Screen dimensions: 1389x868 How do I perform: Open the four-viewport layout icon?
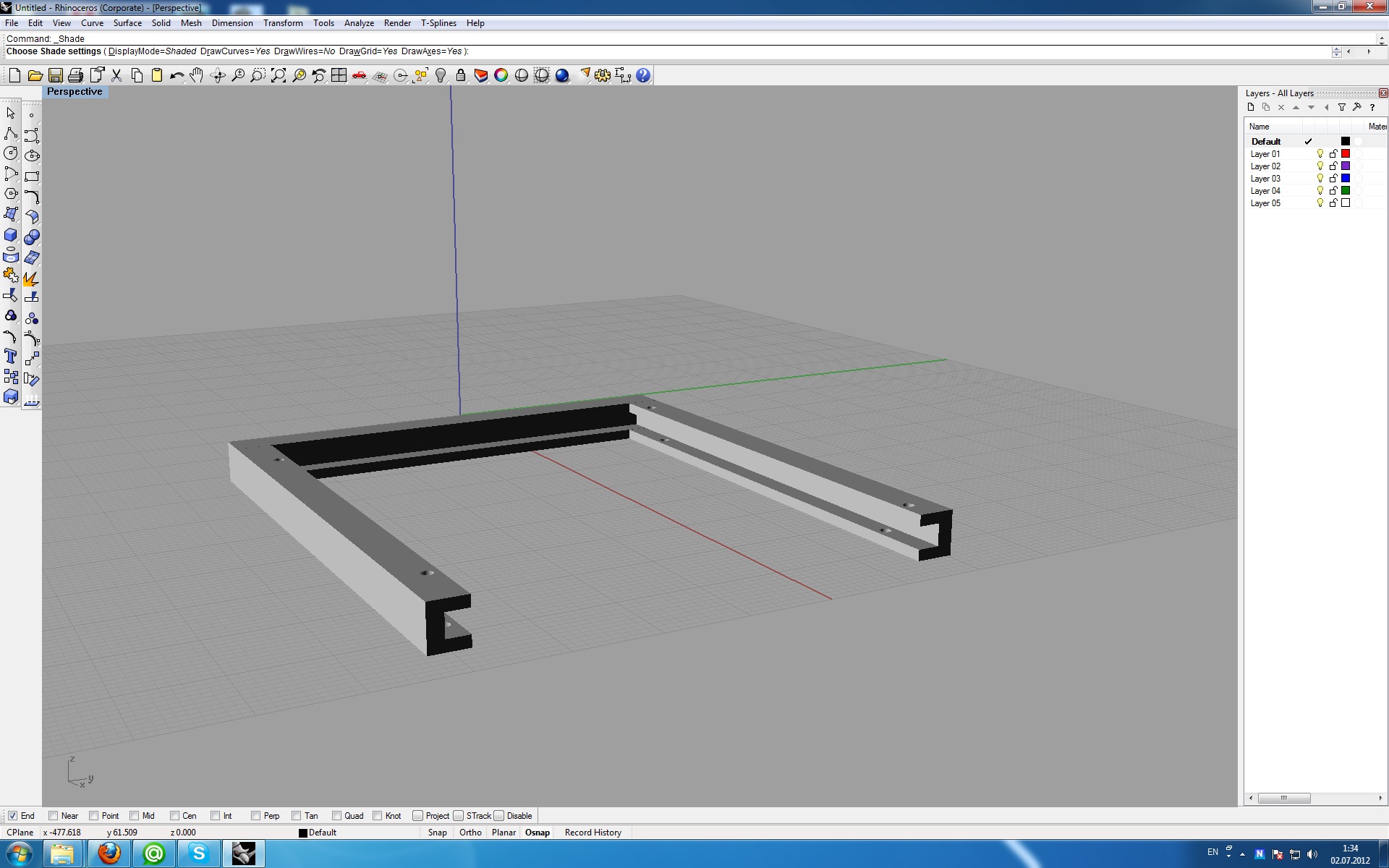[x=339, y=75]
